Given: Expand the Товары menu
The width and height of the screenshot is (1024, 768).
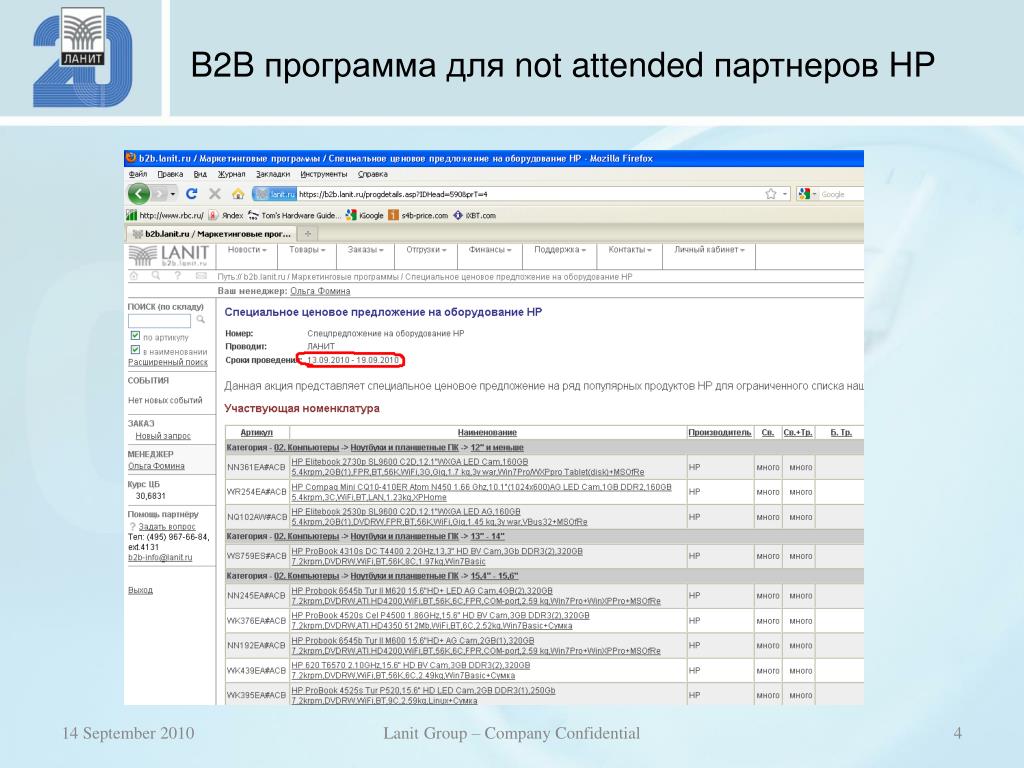Looking at the screenshot, I should point(307,249).
